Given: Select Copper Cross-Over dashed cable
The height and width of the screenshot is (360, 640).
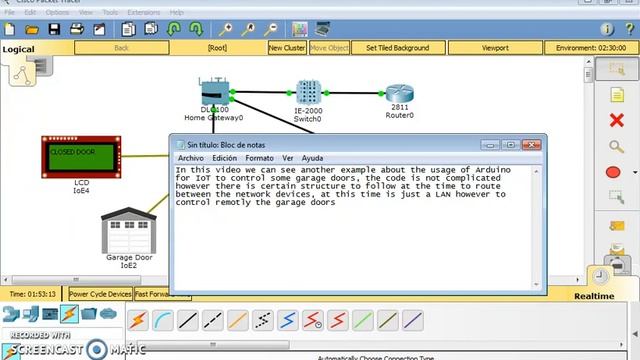Looking at the screenshot, I should point(213,320).
